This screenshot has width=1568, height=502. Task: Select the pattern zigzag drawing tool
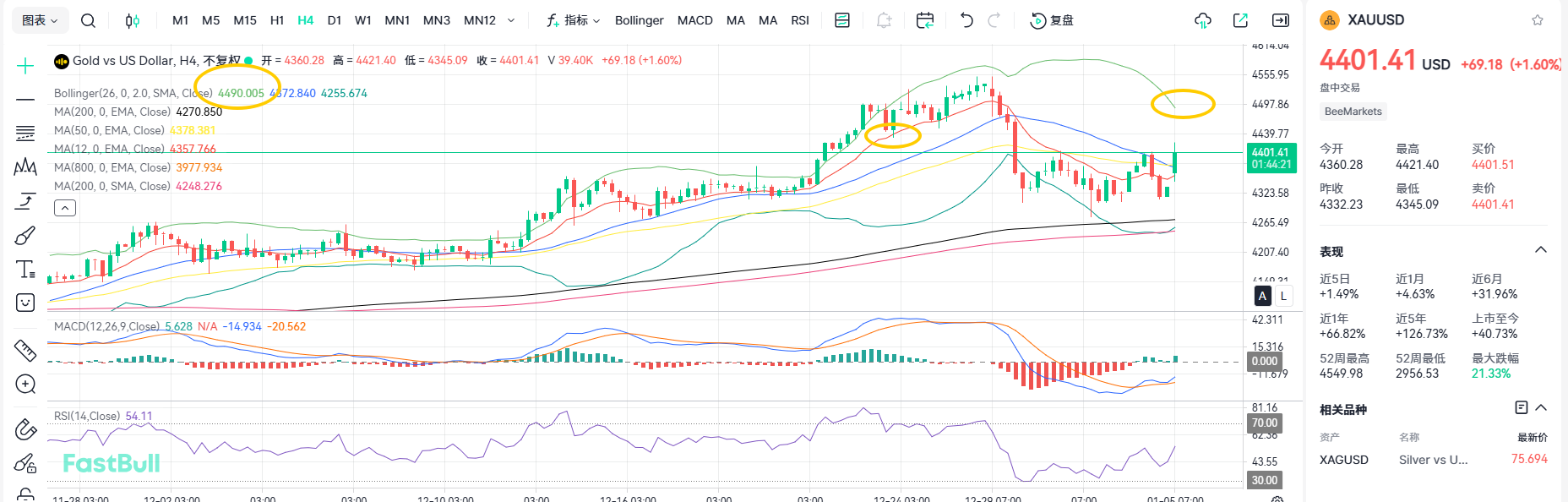point(25,167)
